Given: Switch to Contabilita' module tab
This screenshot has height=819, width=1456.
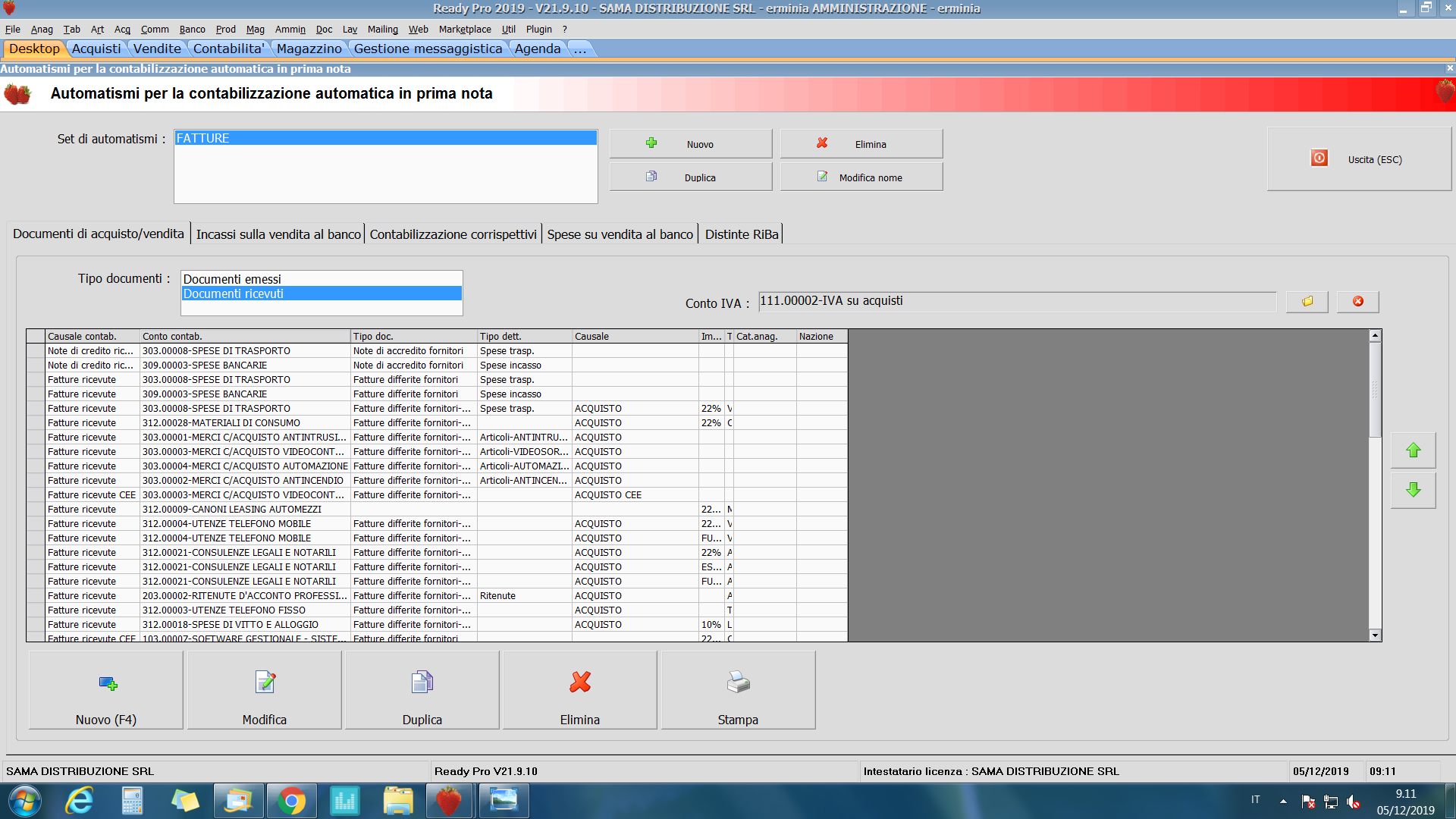Looking at the screenshot, I should pyautogui.click(x=228, y=49).
